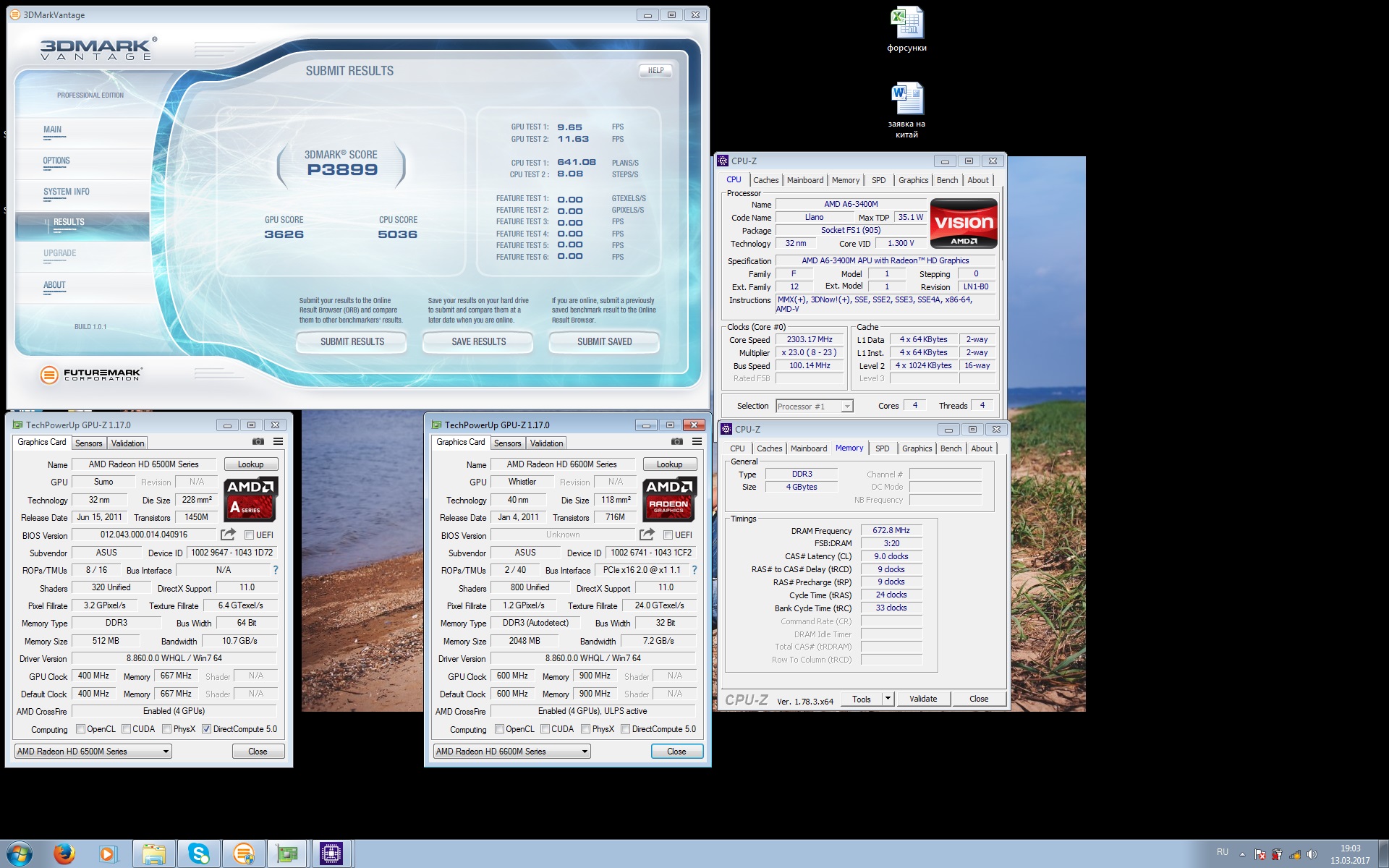Click the BIOS export icon in GPU-Z 6500M window
1389x868 pixels.
[x=228, y=535]
